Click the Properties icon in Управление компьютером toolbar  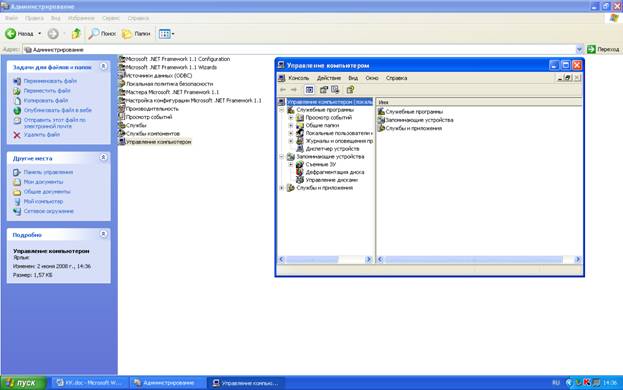324,90
